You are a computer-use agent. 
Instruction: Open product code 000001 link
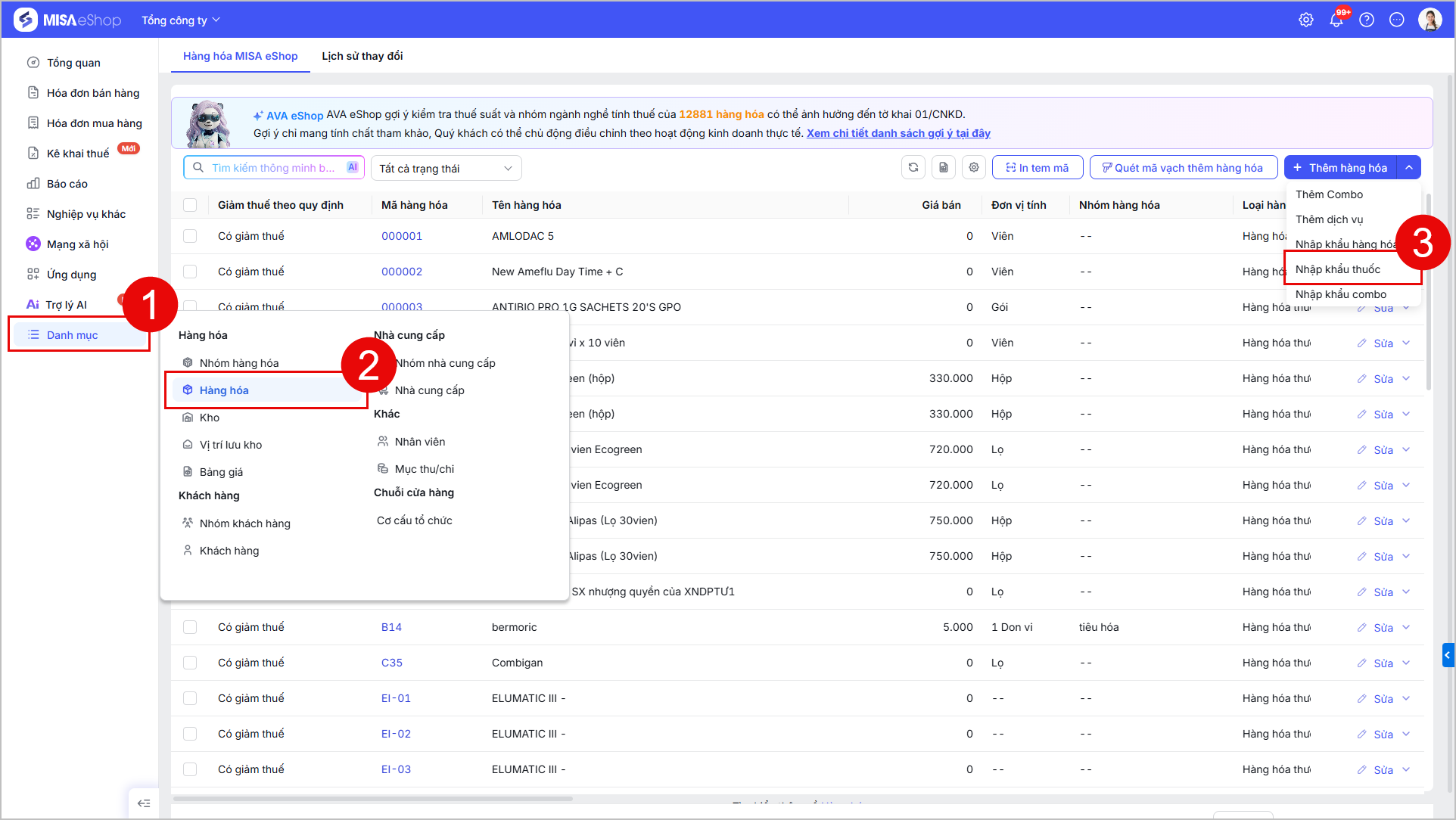[x=402, y=236]
